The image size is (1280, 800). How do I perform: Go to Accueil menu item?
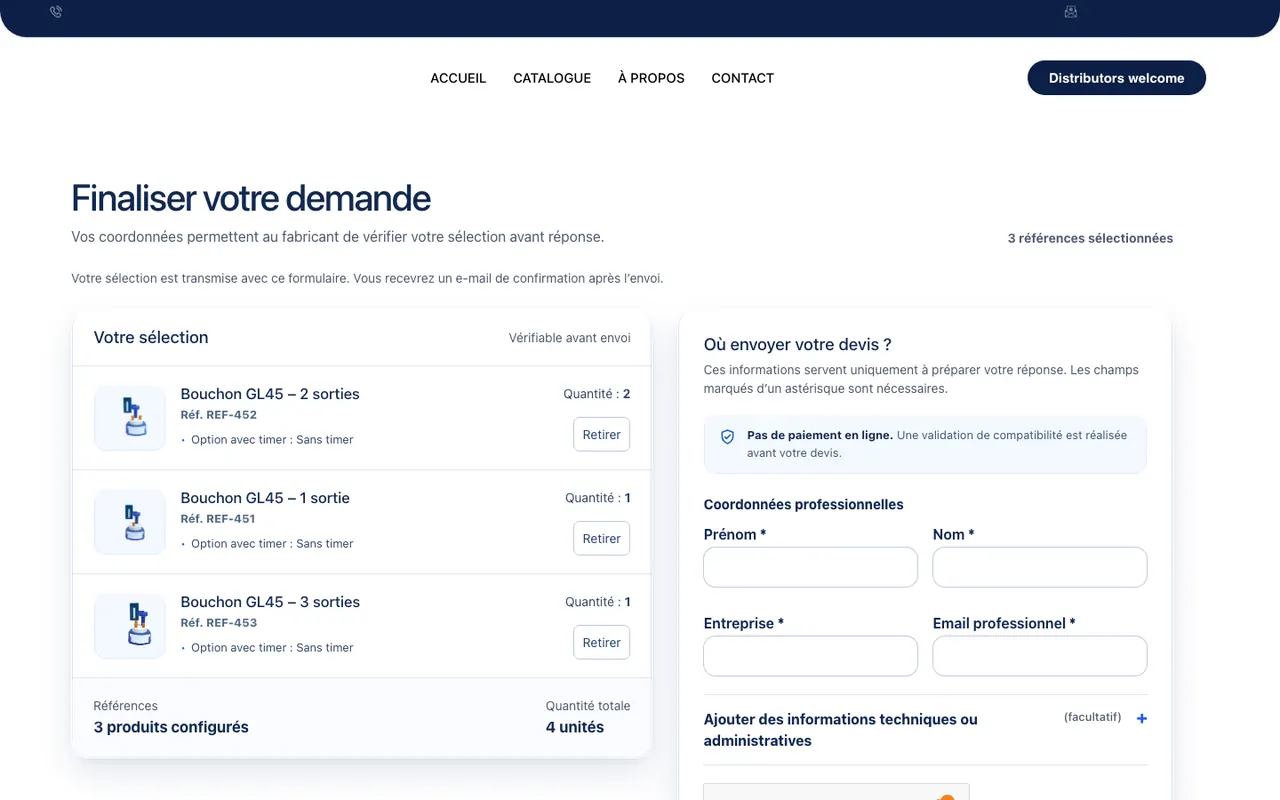point(458,78)
